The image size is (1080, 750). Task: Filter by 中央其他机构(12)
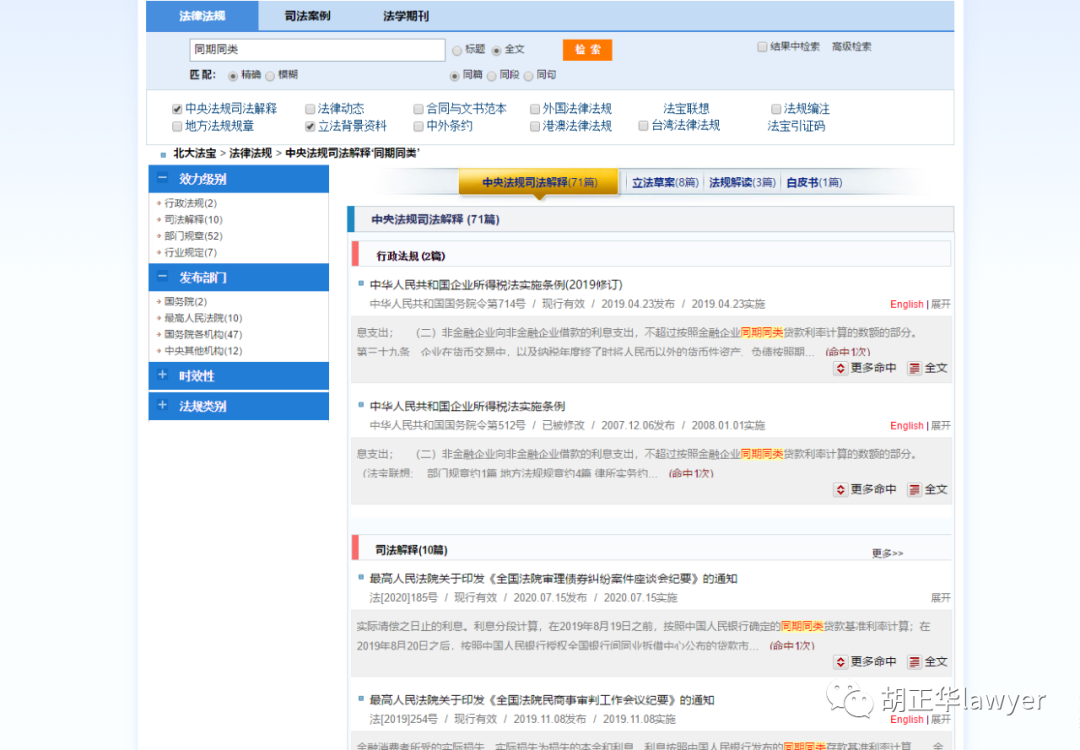[x=203, y=351]
